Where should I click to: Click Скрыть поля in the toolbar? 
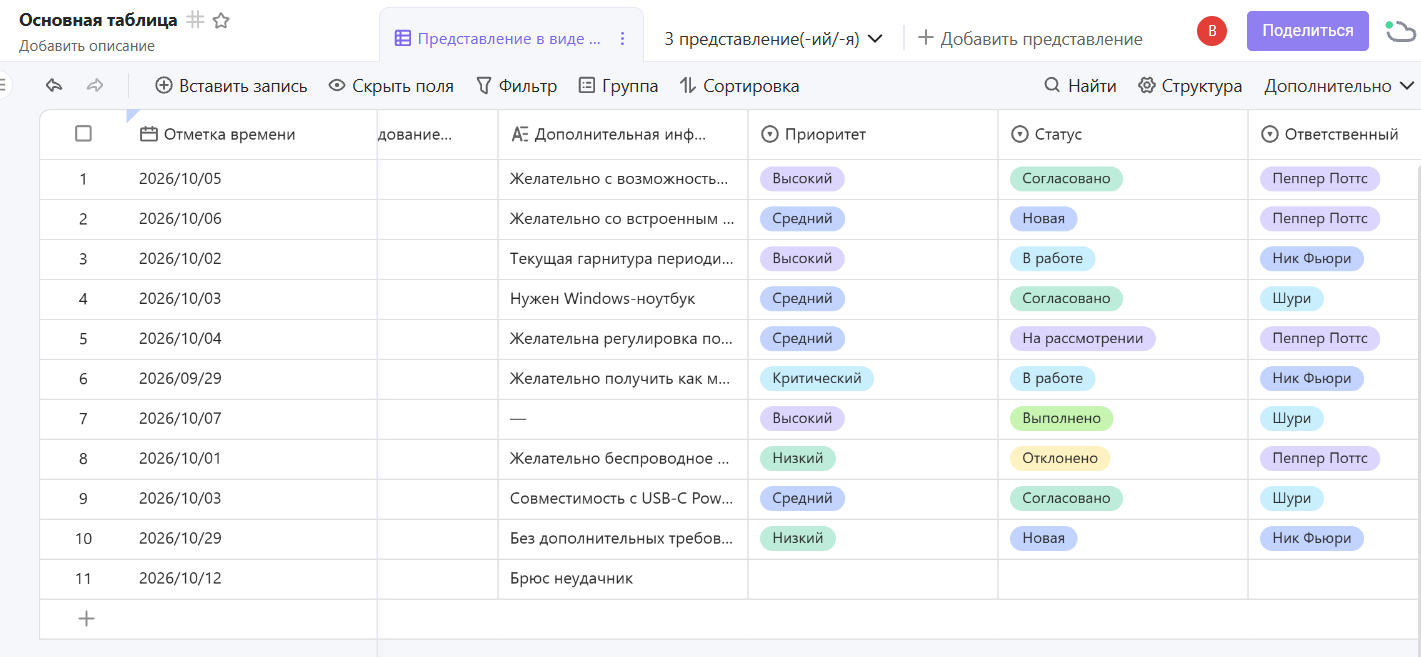coord(391,86)
